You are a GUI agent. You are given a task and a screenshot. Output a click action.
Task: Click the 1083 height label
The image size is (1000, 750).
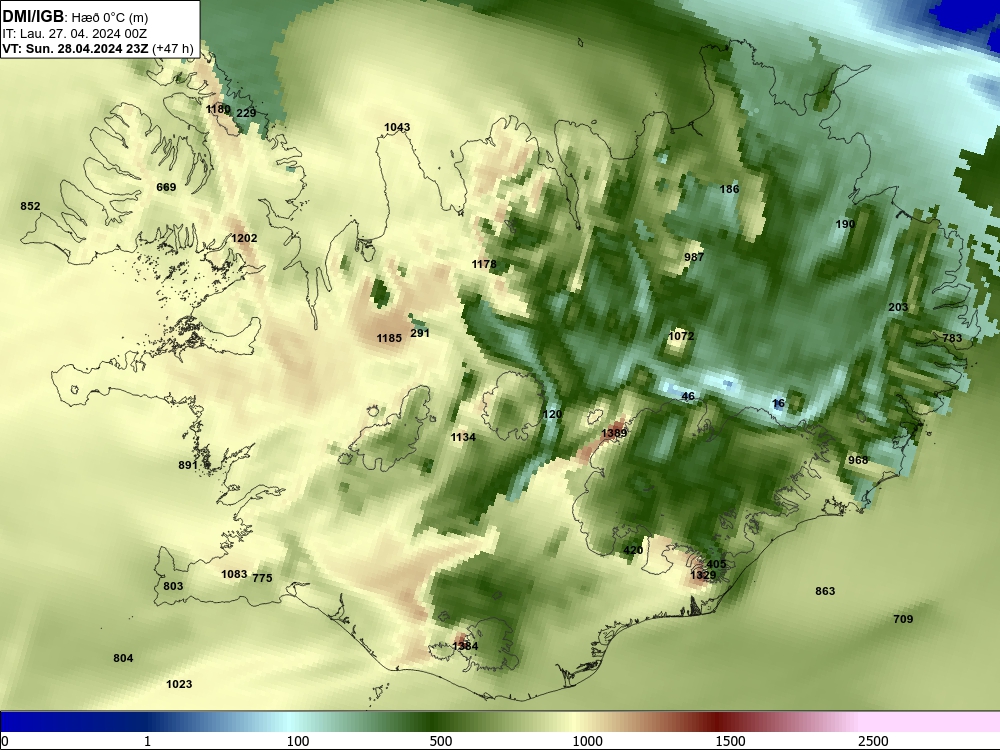pos(234,574)
